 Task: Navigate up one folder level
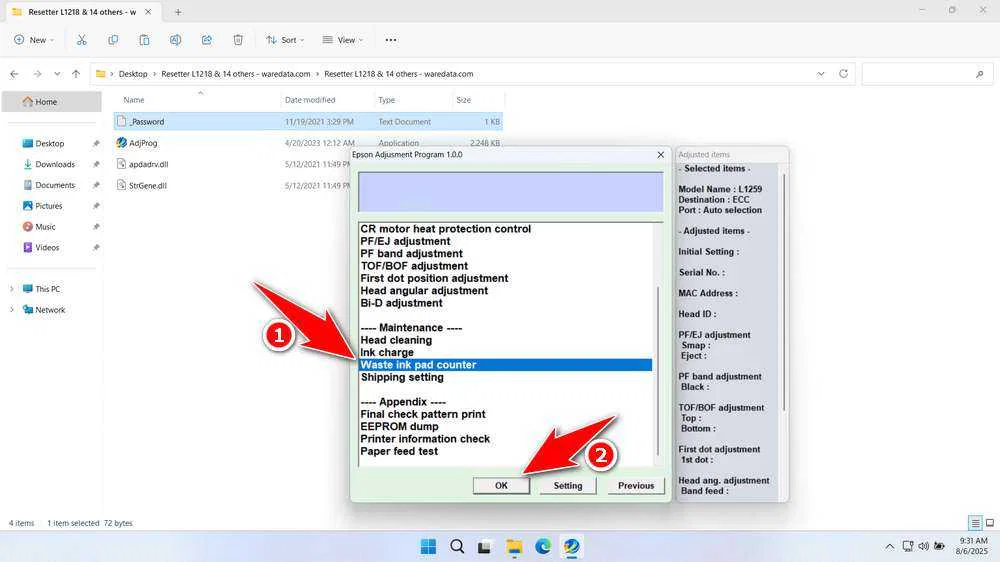tap(76, 74)
